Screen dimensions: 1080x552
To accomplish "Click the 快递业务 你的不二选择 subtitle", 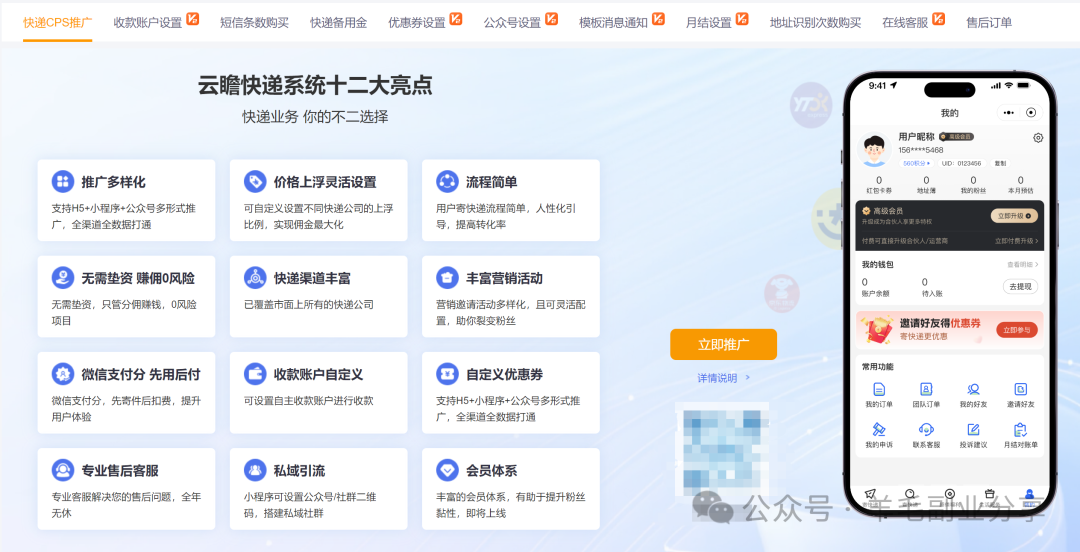I will point(315,116).
